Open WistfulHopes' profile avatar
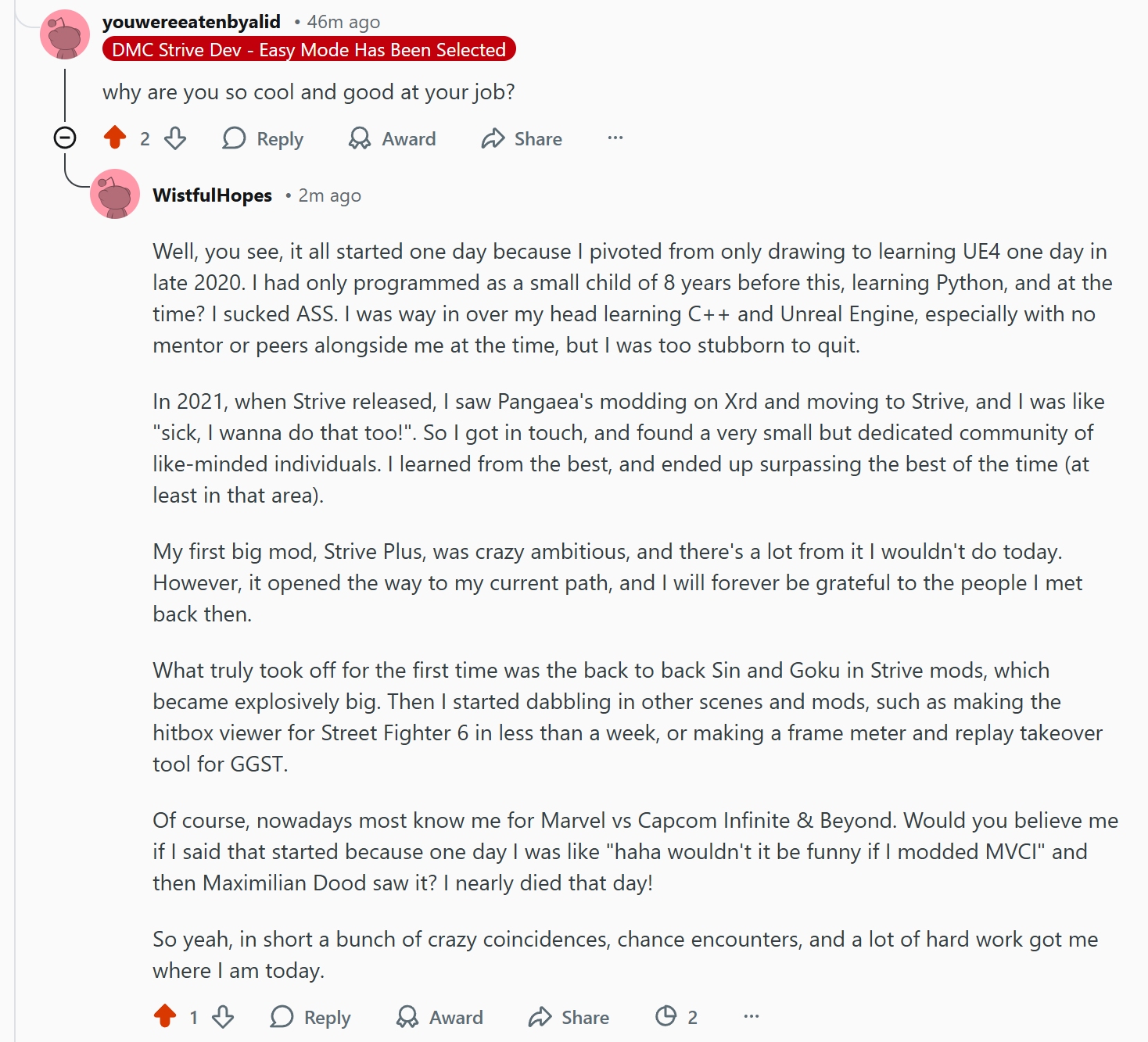1148x1042 pixels. click(115, 194)
